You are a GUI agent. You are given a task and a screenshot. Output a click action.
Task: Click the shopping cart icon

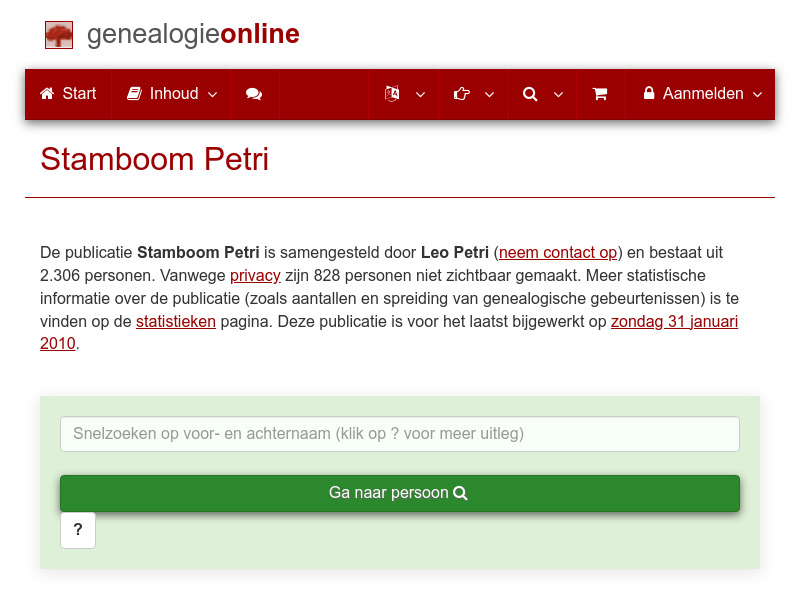click(600, 94)
